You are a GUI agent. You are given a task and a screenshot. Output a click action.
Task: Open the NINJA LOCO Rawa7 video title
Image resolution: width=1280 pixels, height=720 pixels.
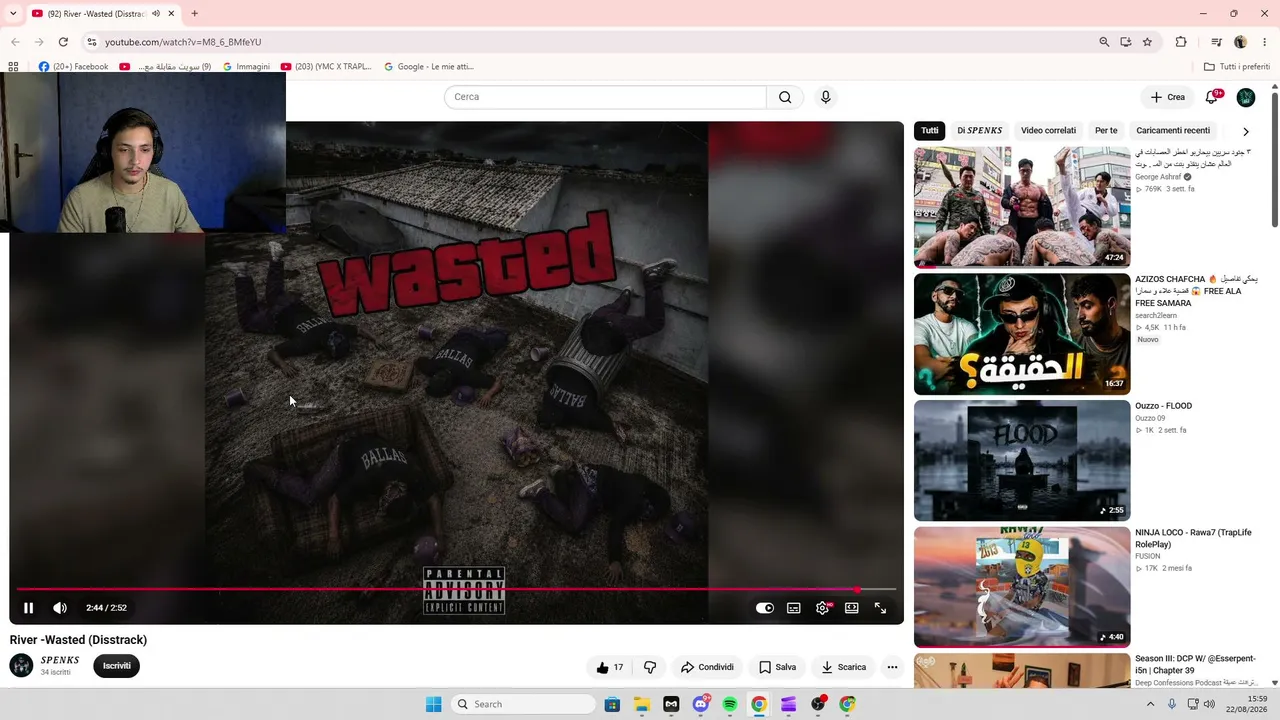(1193, 538)
